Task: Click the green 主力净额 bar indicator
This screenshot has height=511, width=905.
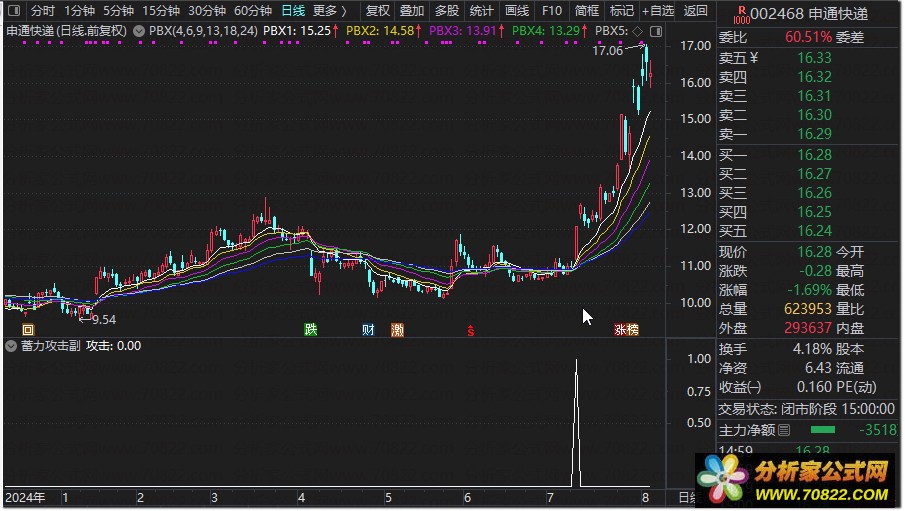Action: [x=822, y=430]
